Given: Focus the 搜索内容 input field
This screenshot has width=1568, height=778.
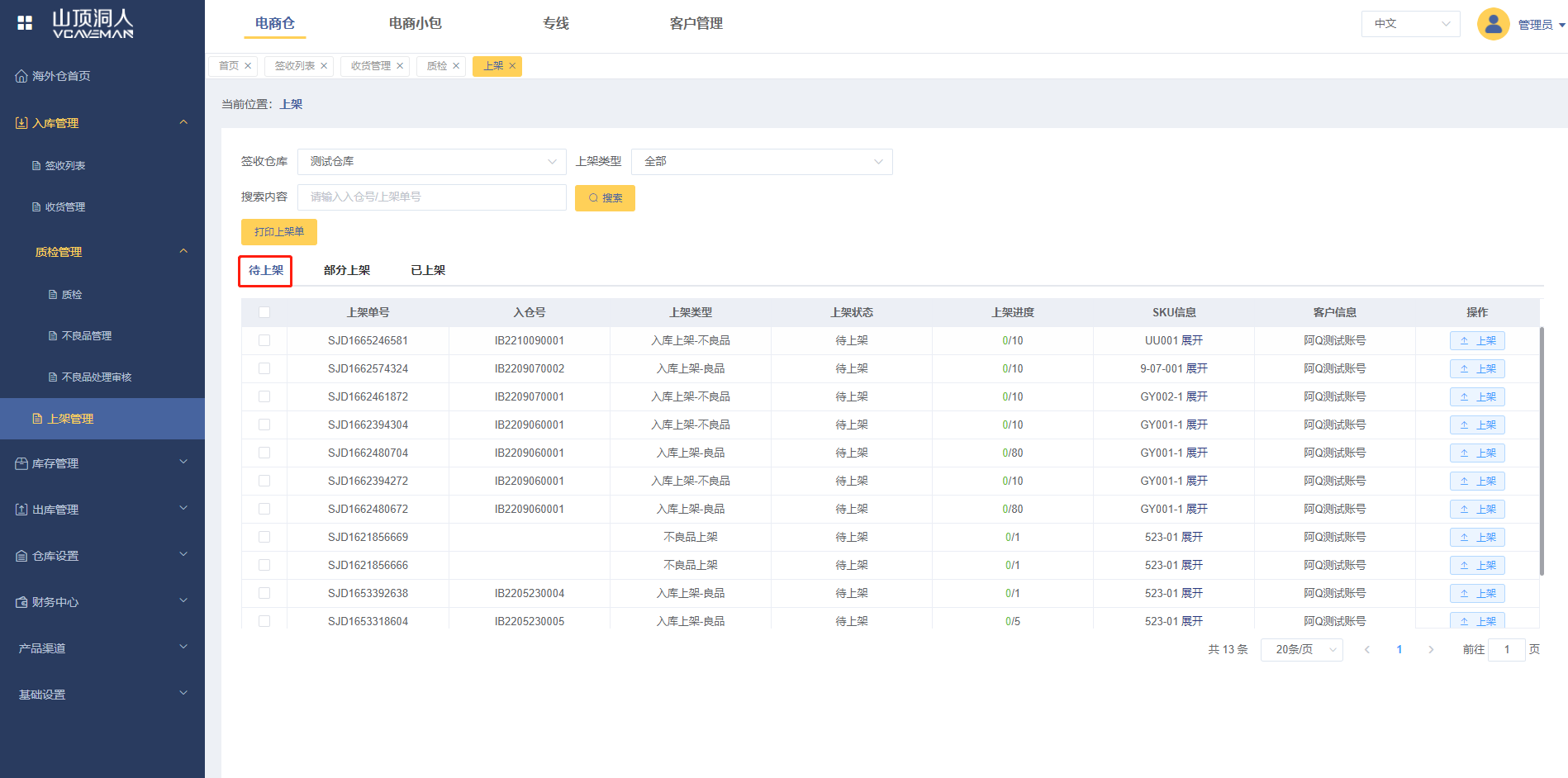Looking at the screenshot, I should click(x=431, y=197).
